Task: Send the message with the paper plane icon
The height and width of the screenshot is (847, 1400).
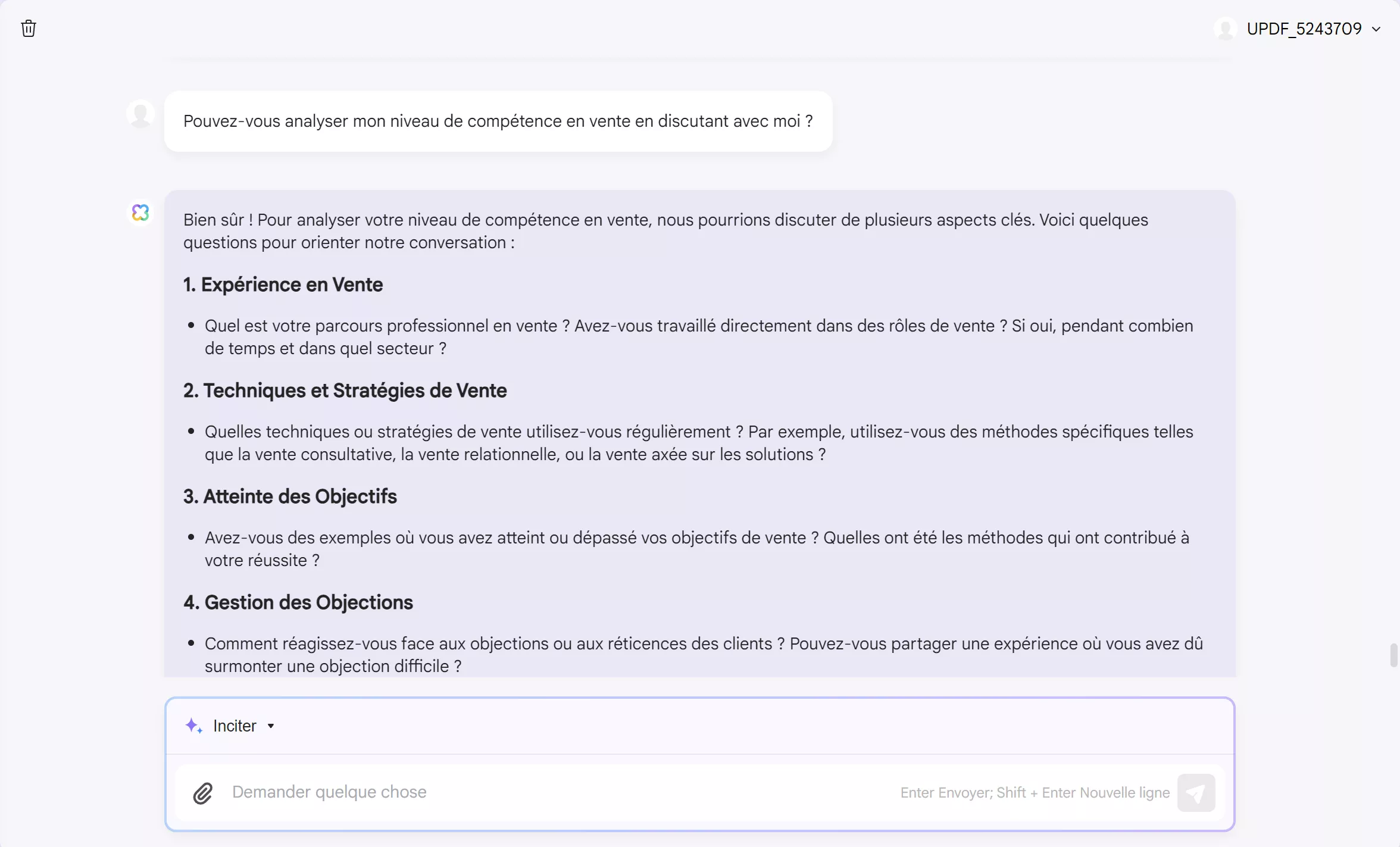Action: tap(1196, 792)
